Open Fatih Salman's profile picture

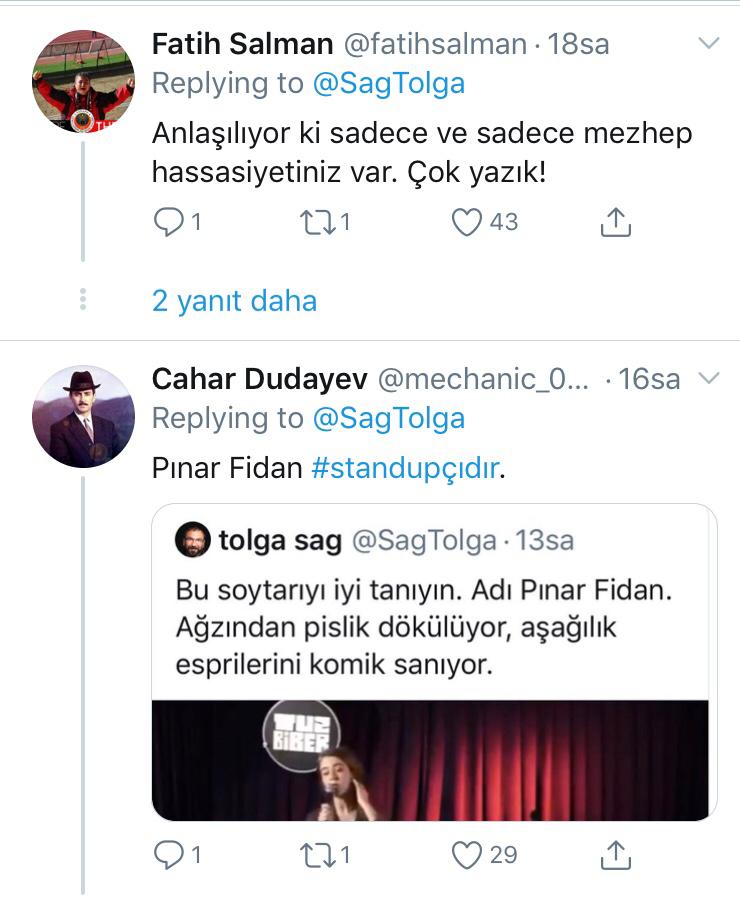(x=83, y=81)
